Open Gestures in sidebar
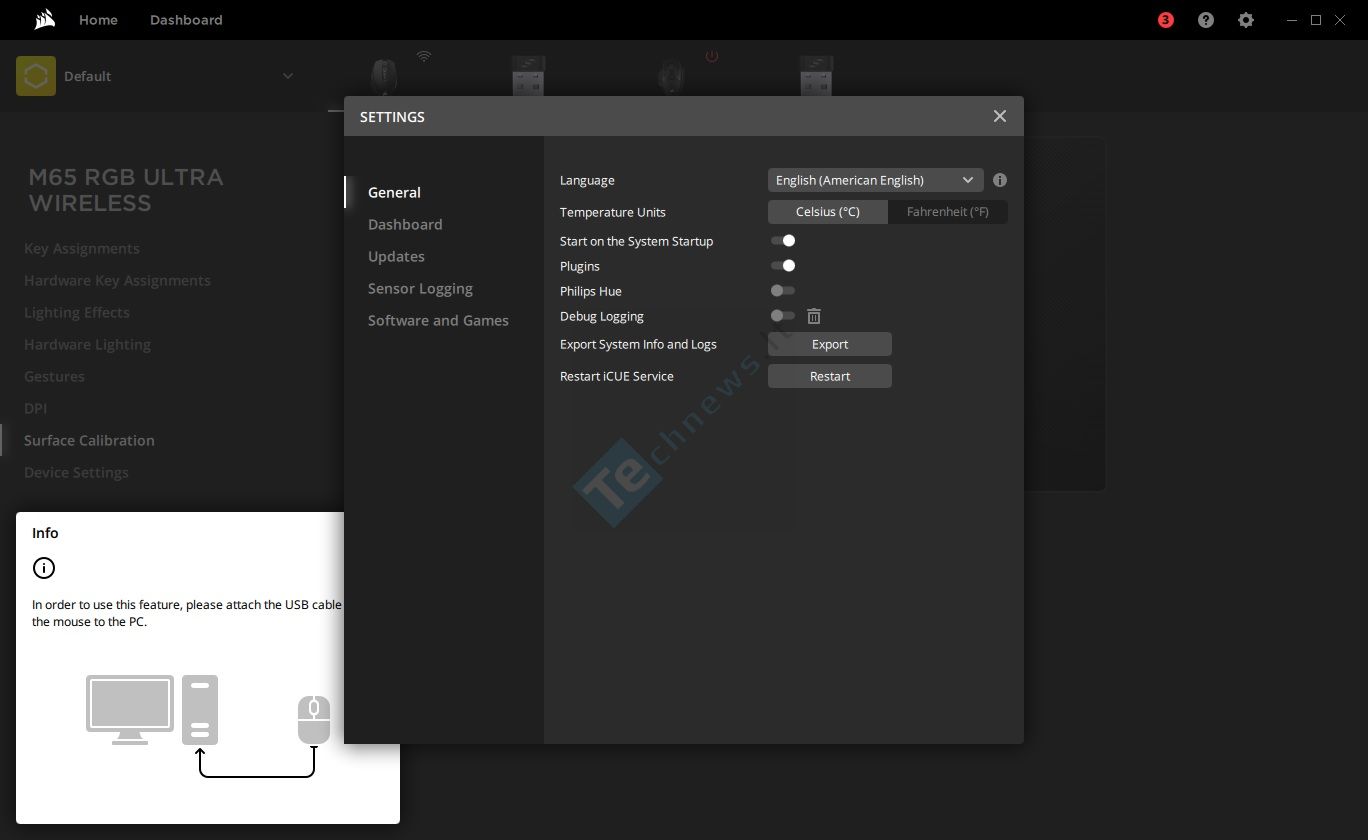The height and width of the screenshot is (840, 1368). tap(54, 376)
